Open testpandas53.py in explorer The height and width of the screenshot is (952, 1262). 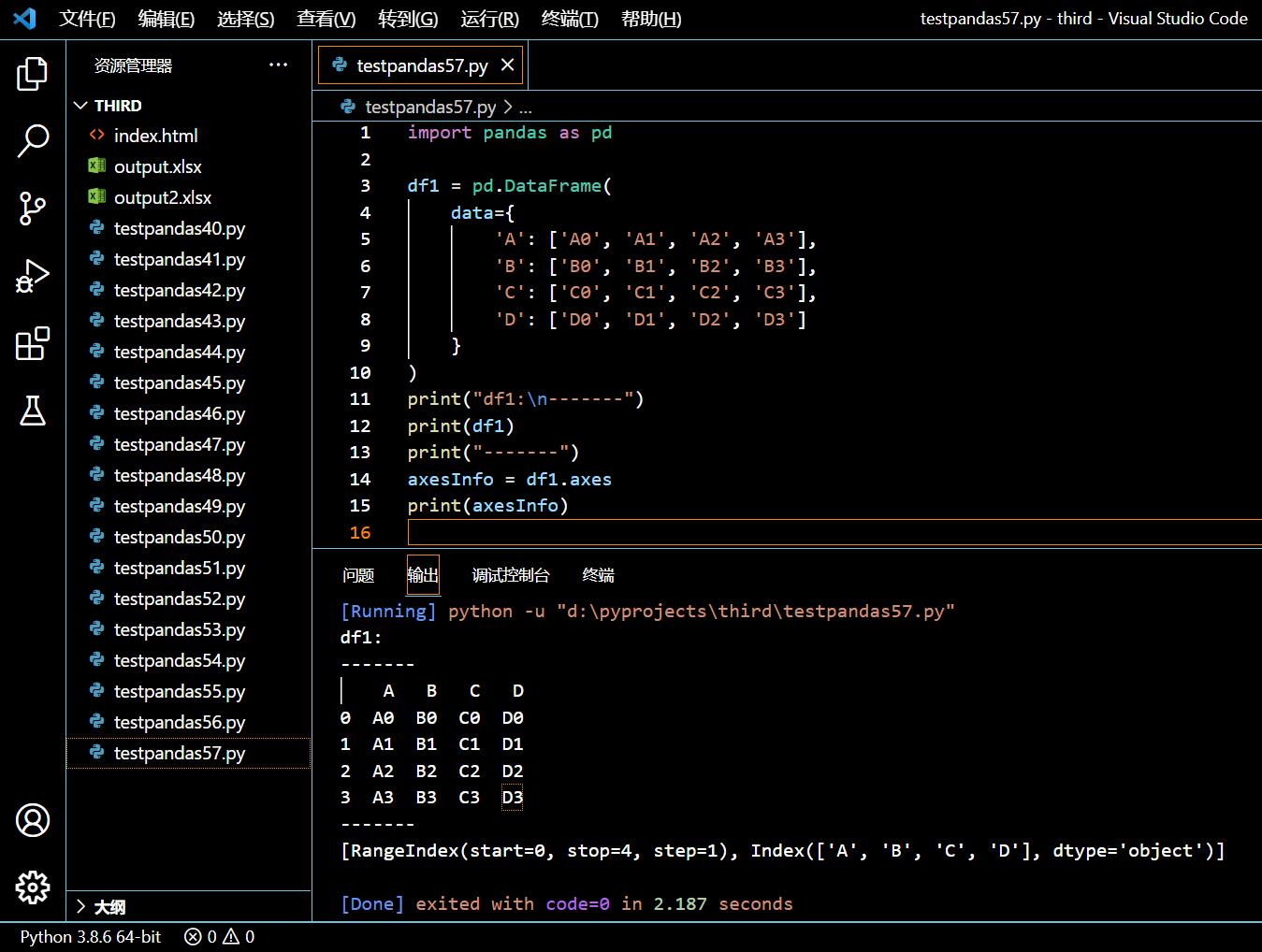pyautogui.click(x=189, y=629)
